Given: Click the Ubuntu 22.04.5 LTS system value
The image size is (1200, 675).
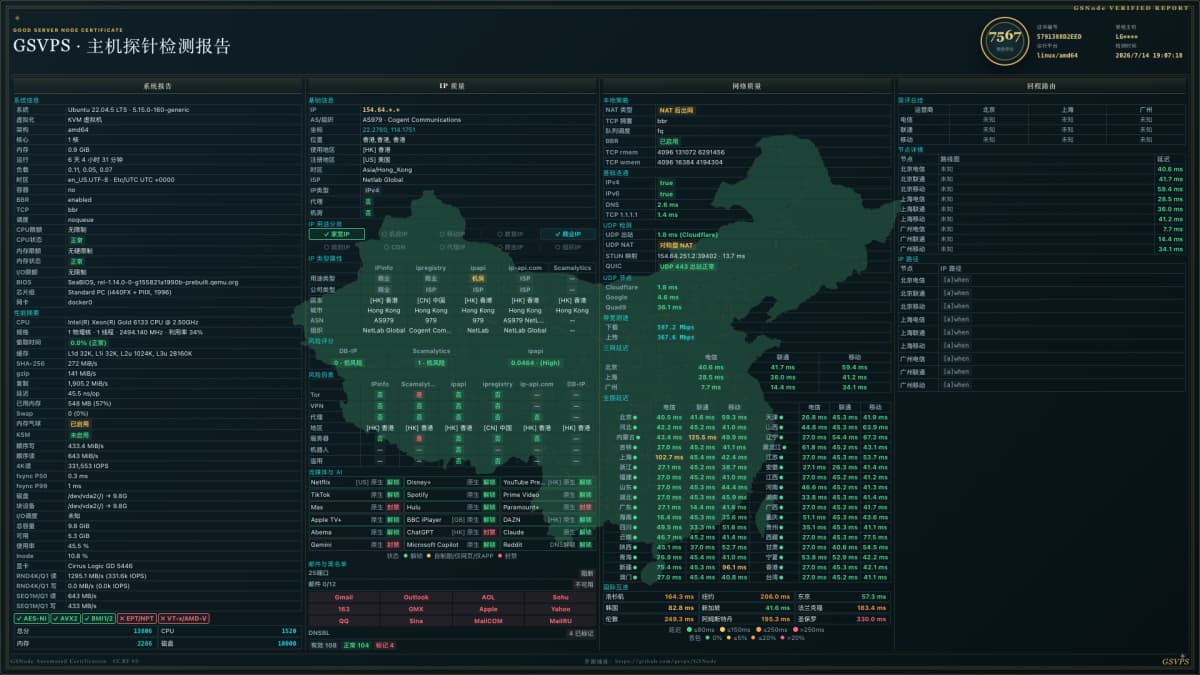Looking at the screenshot, I should 128,109.
